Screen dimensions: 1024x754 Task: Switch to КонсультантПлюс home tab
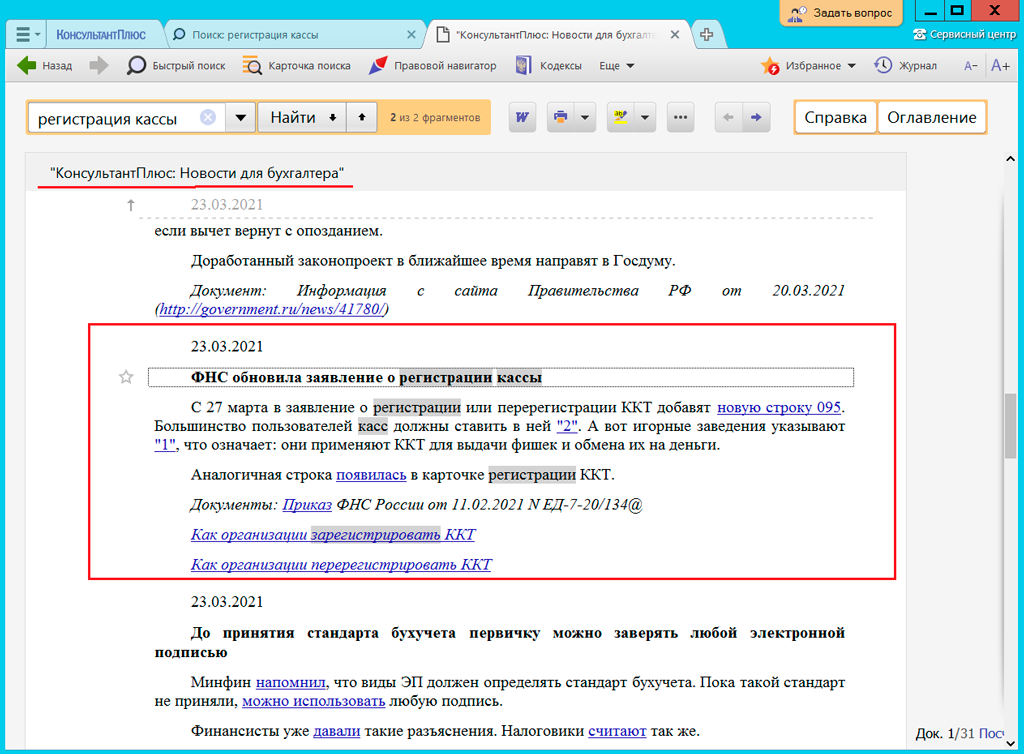[101, 35]
